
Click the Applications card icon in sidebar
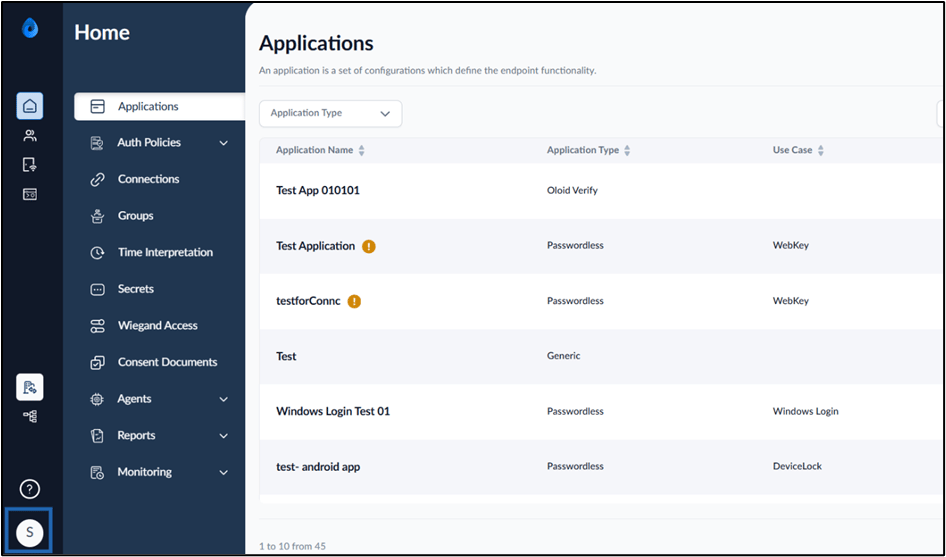pos(97,106)
